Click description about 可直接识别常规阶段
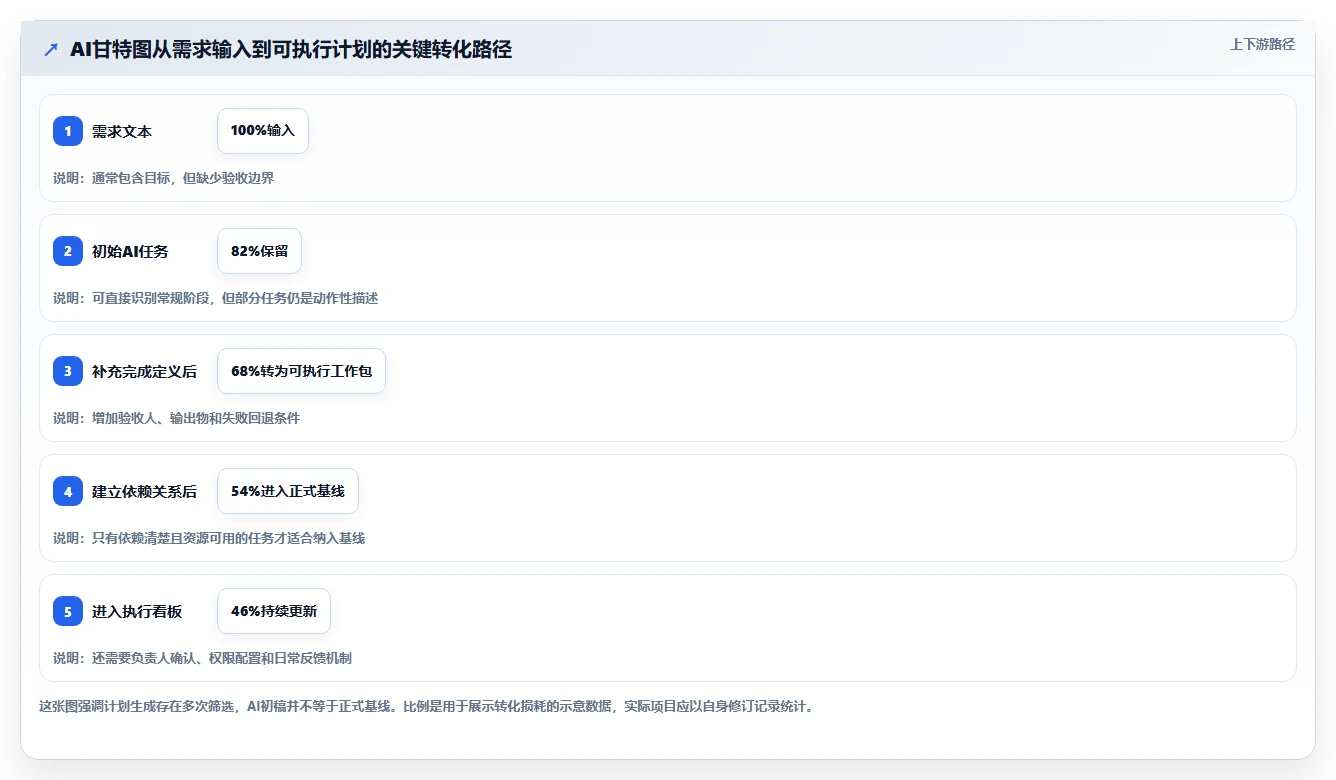The height and width of the screenshot is (780, 1336). click(x=216, y=298)
